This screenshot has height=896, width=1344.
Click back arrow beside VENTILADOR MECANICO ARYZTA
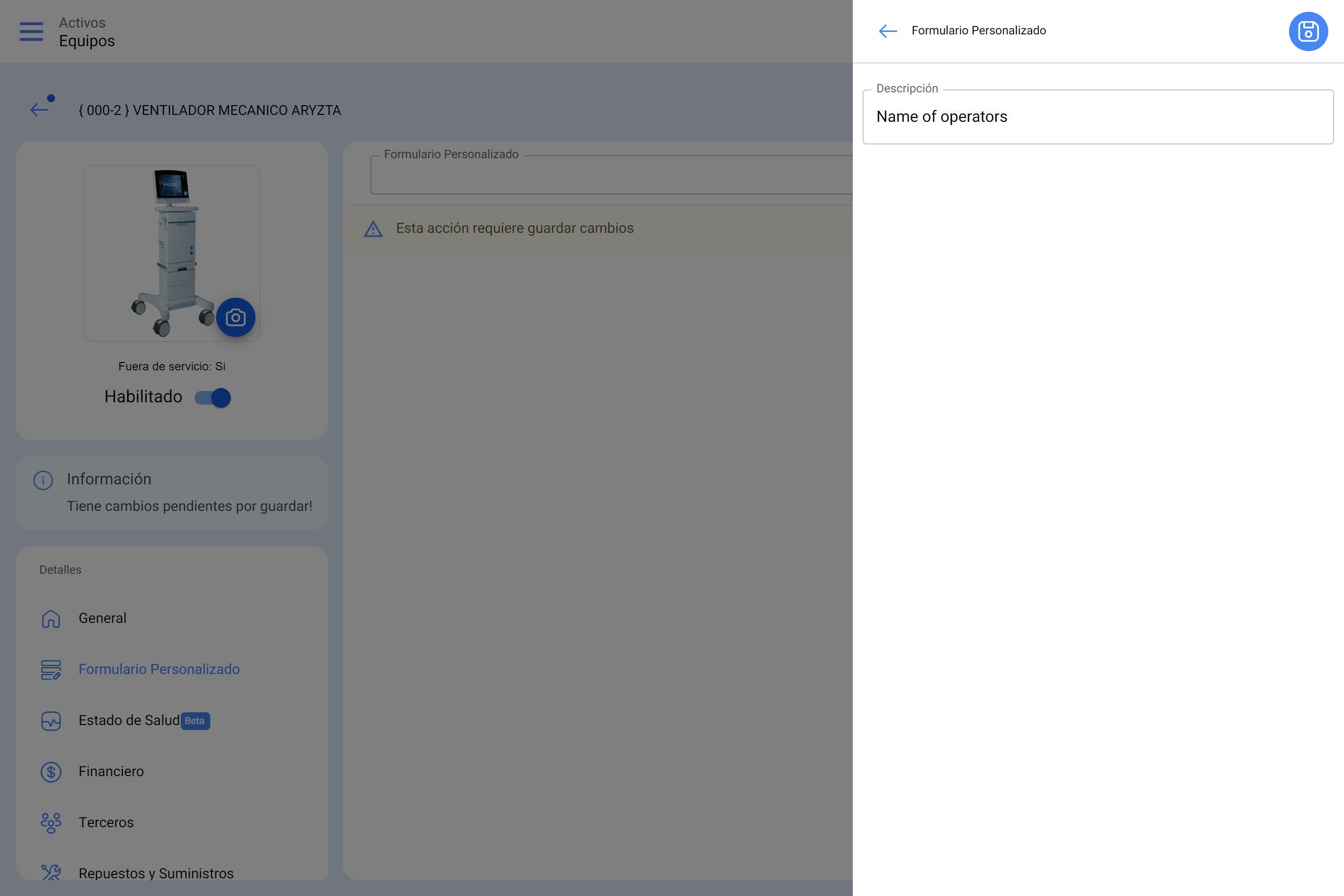coord(39,110)
